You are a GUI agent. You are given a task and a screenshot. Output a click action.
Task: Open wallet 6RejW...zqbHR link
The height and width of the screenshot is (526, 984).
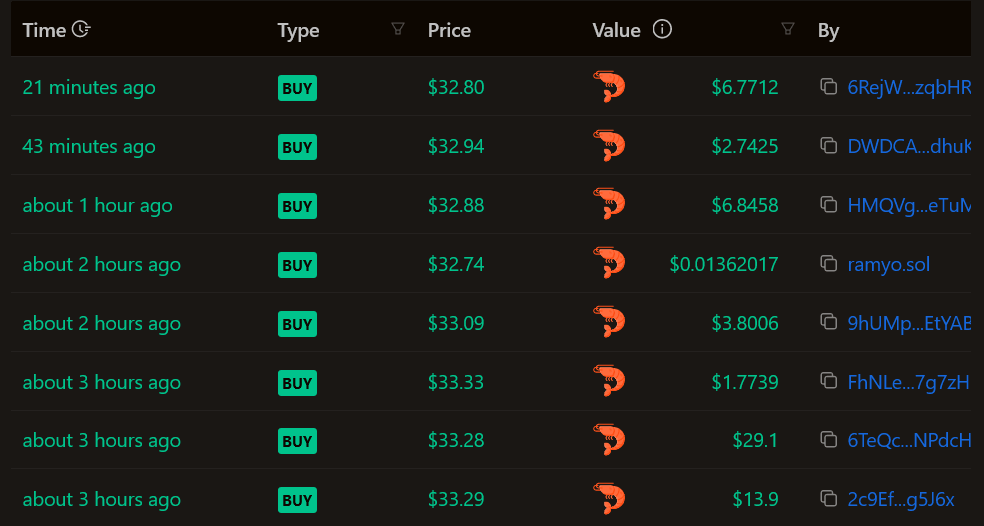point(908,87)
